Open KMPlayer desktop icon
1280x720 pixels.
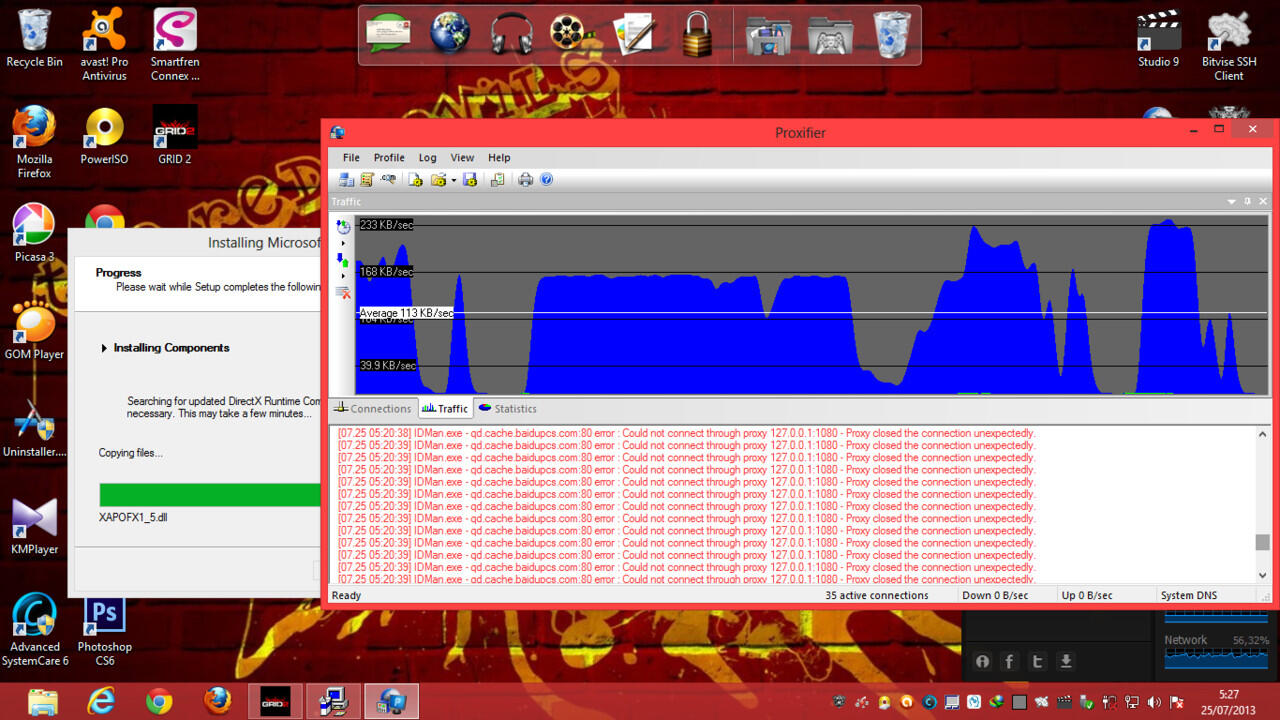34,525
